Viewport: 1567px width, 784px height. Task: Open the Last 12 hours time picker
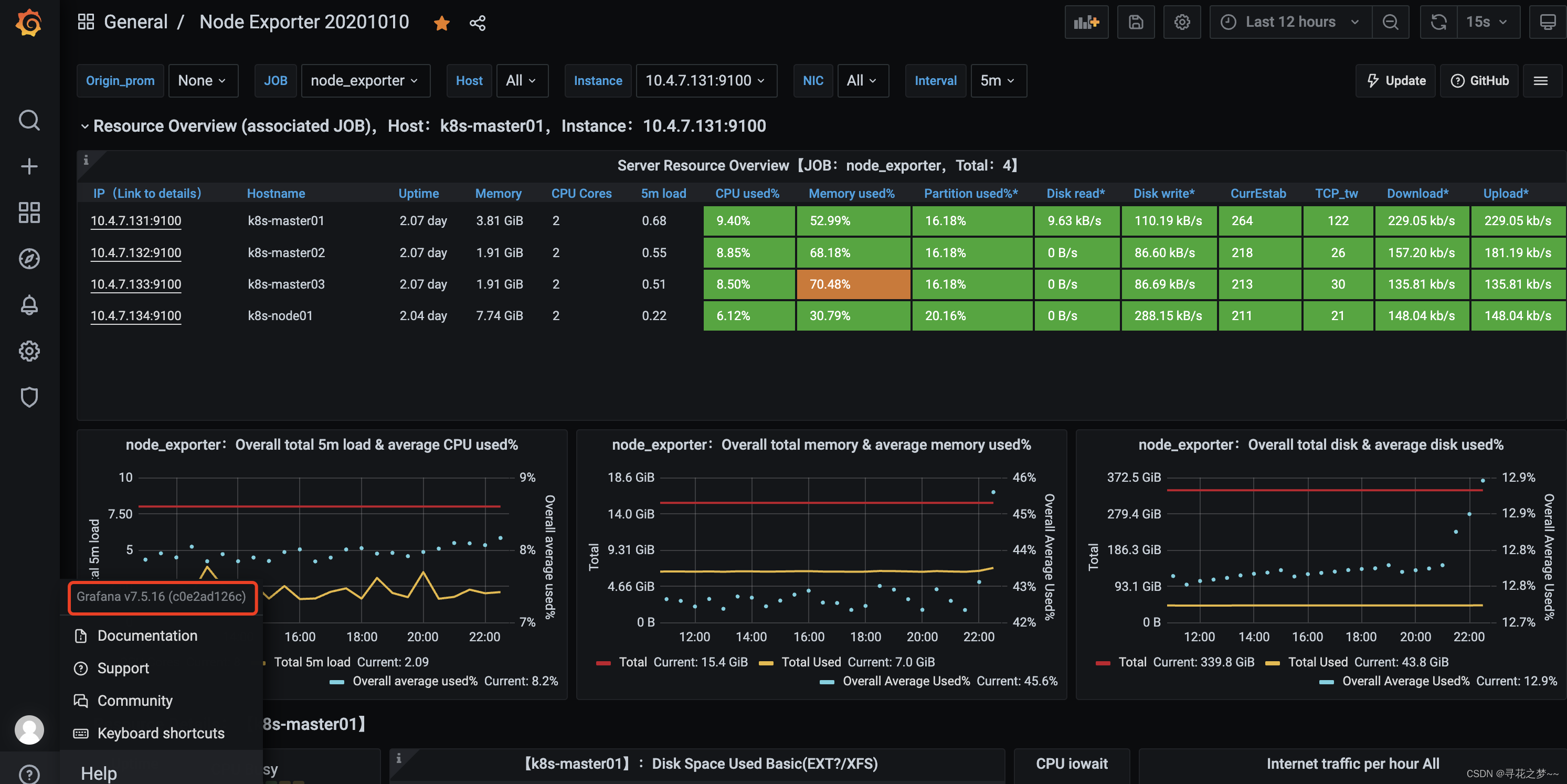1290,23
